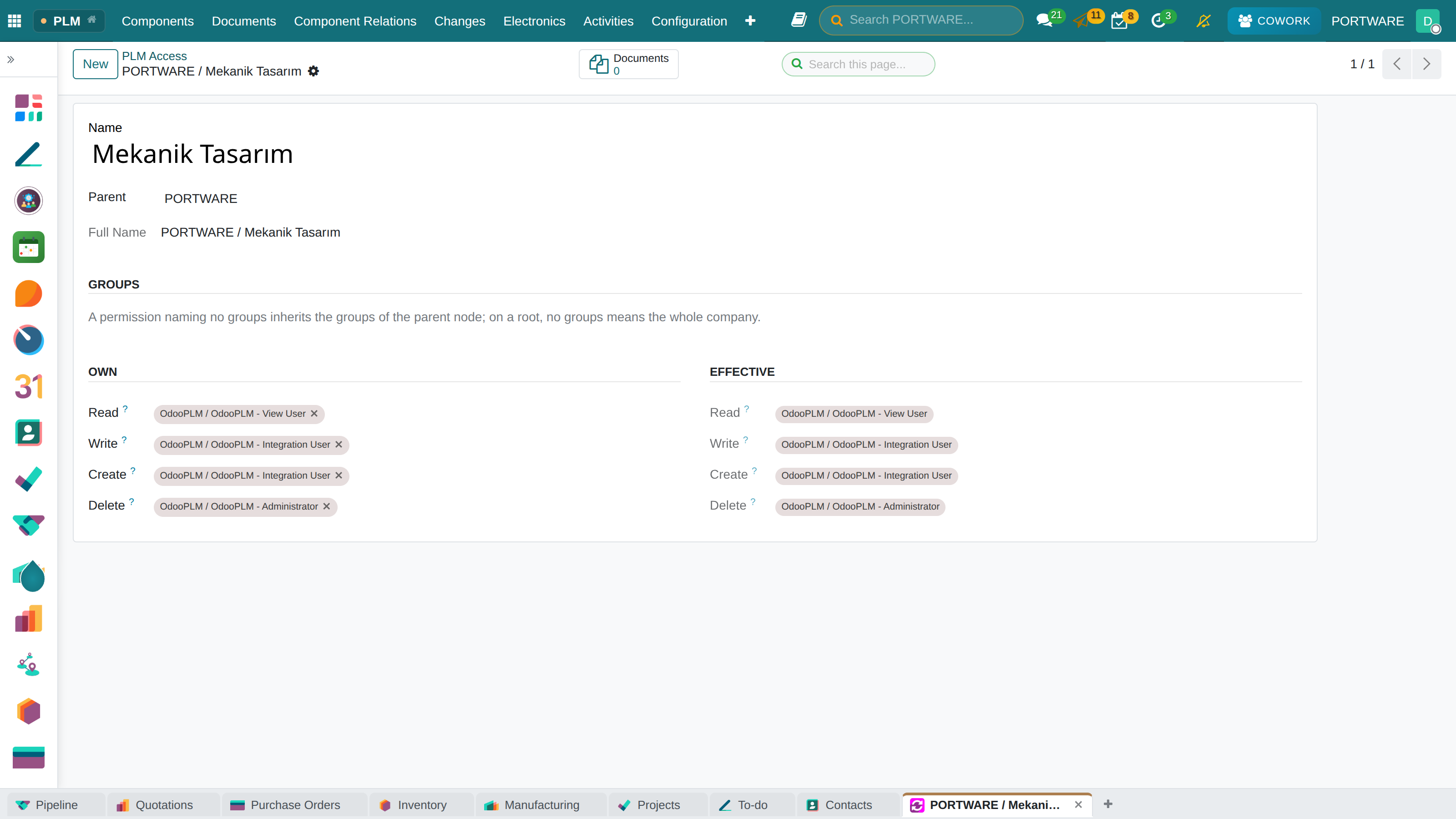Open the knowledge book icon

point(799,20)
